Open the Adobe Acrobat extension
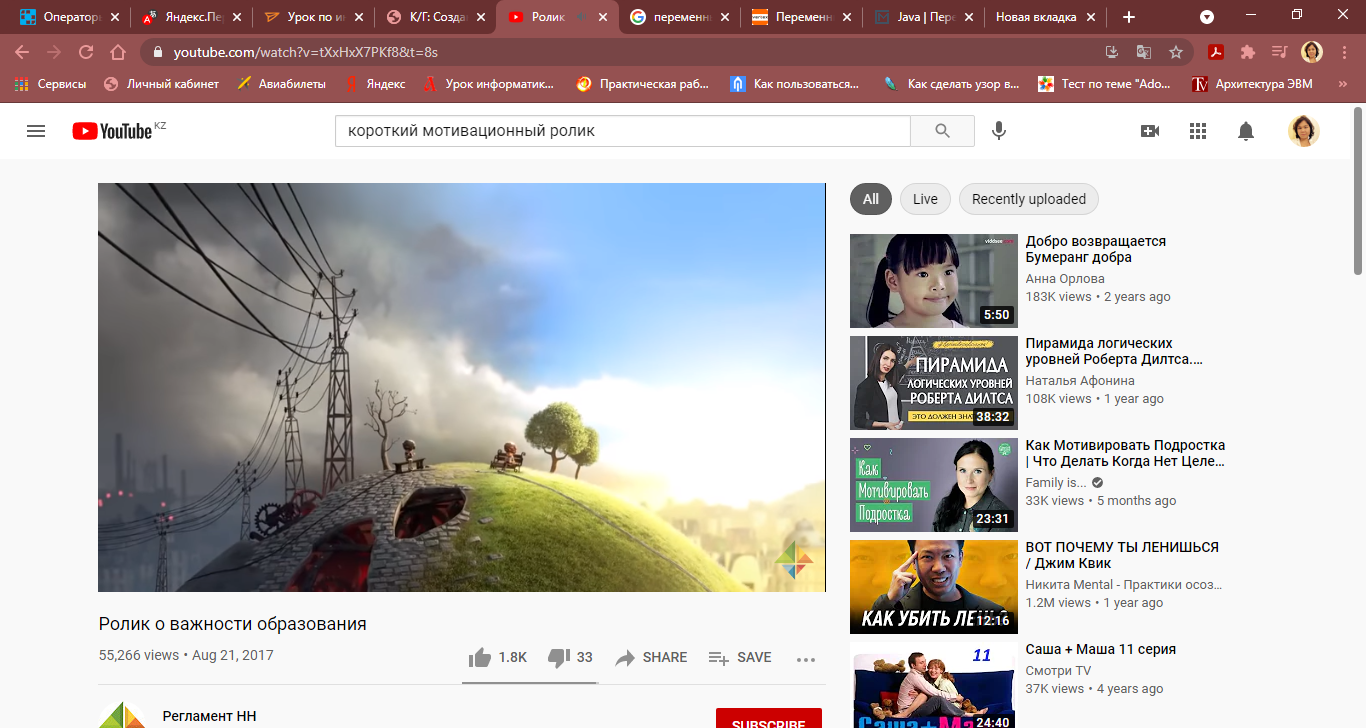 point(1216,52)
